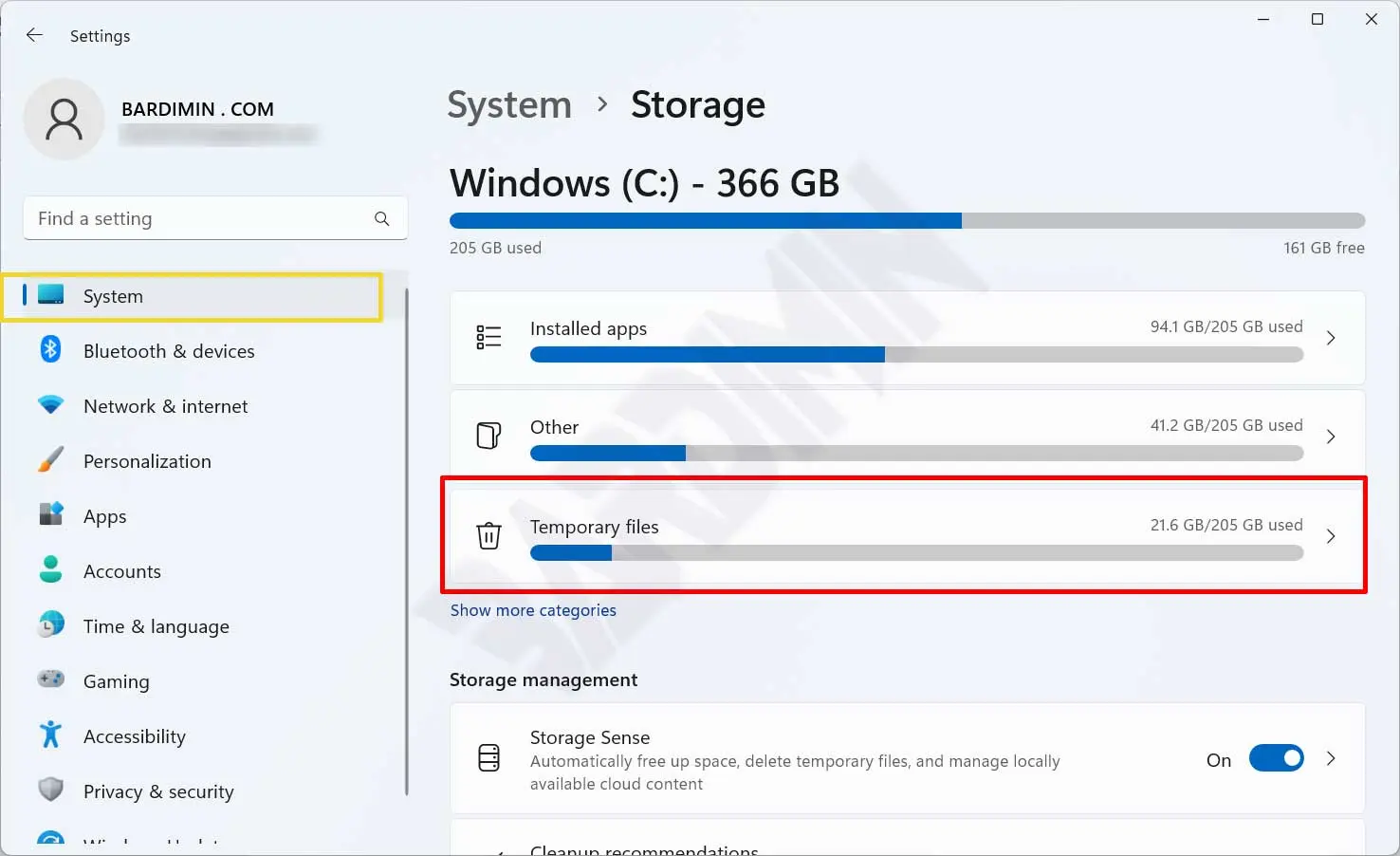This screenshot has width=1400, height=856.
Task: Click the Show more categories link
Action: tap(533, 610)
